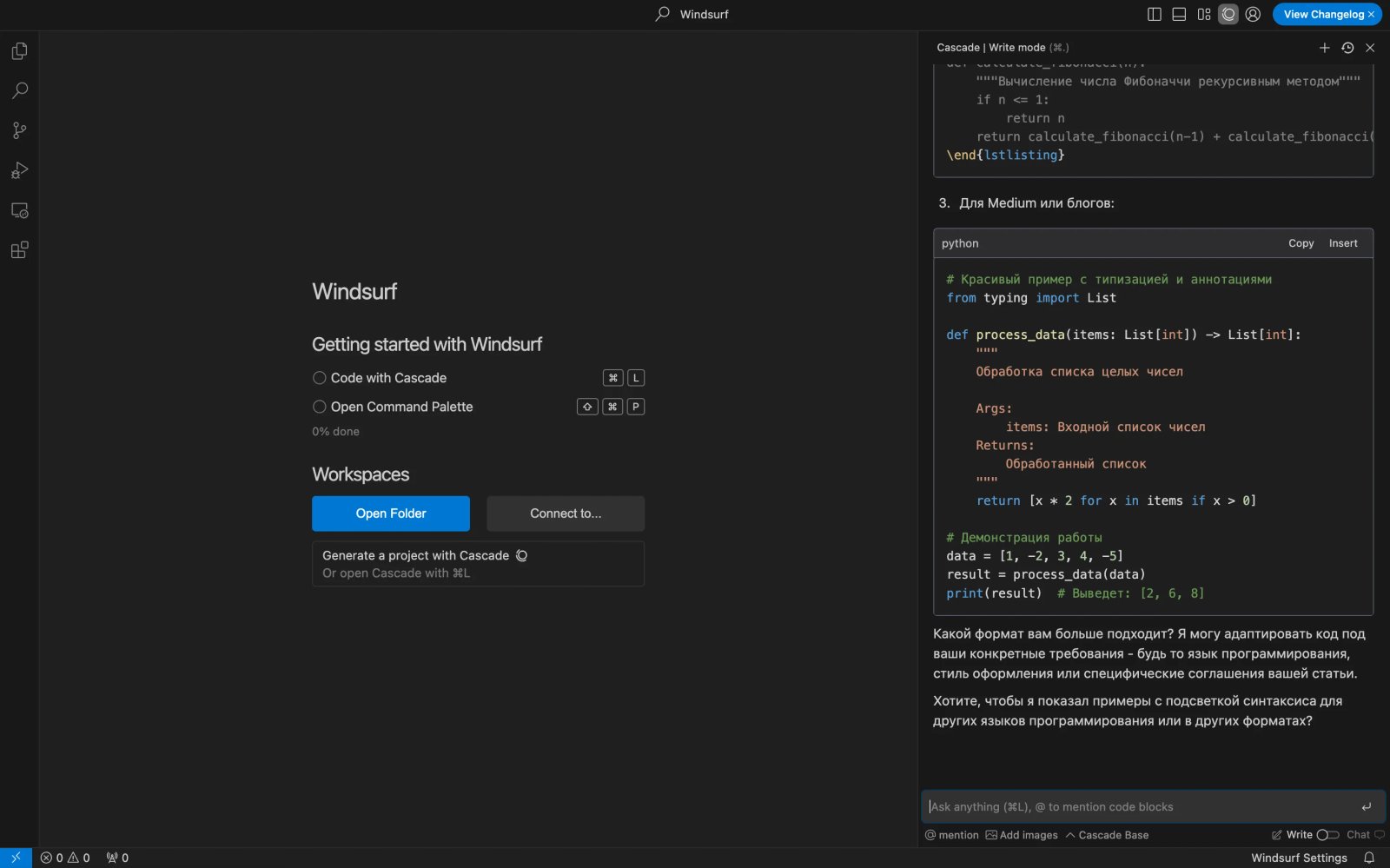Toggle the bottom panel layout icon

[x=1179, y=14]
